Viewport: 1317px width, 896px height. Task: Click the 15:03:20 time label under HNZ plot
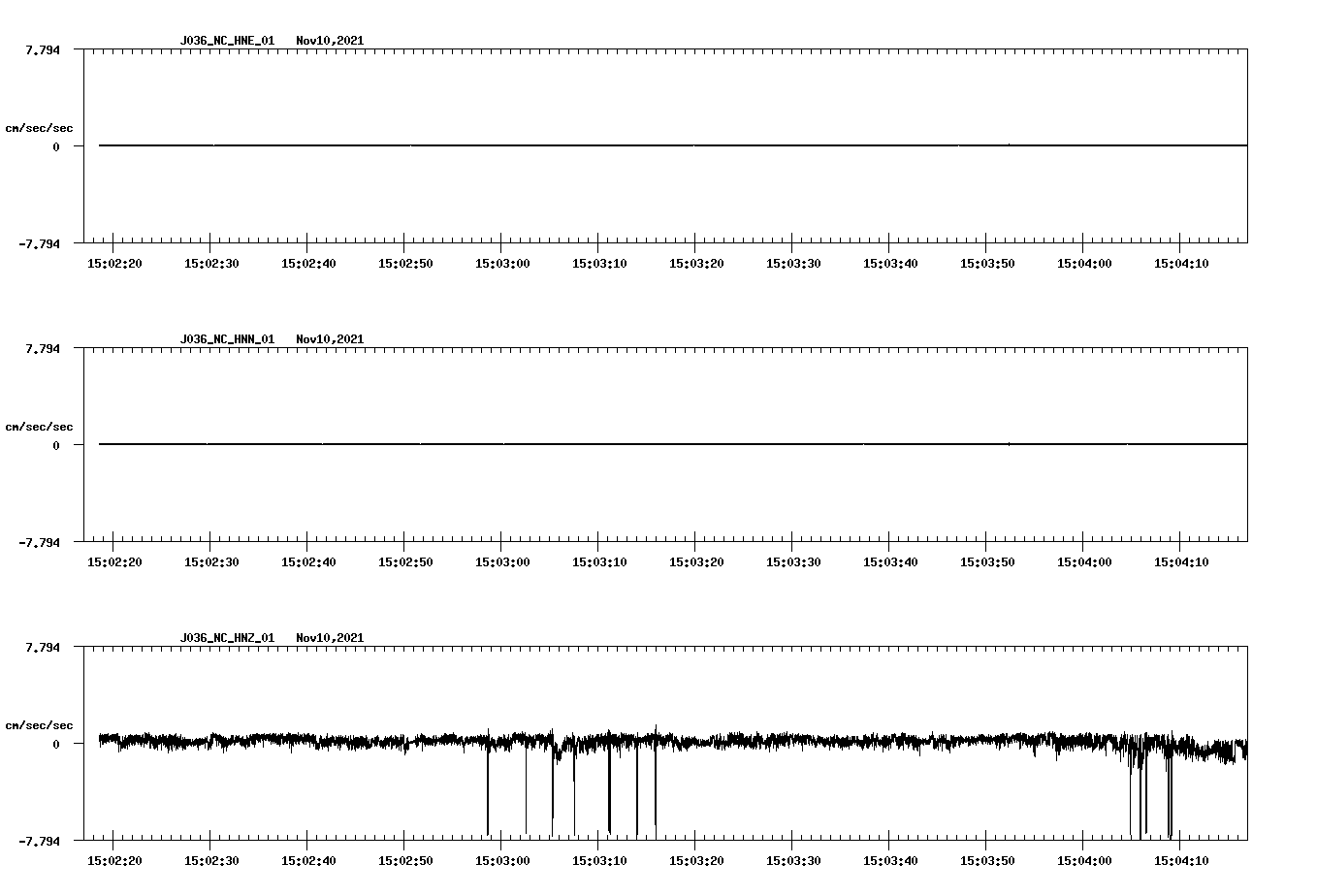[x=696, y=861]
